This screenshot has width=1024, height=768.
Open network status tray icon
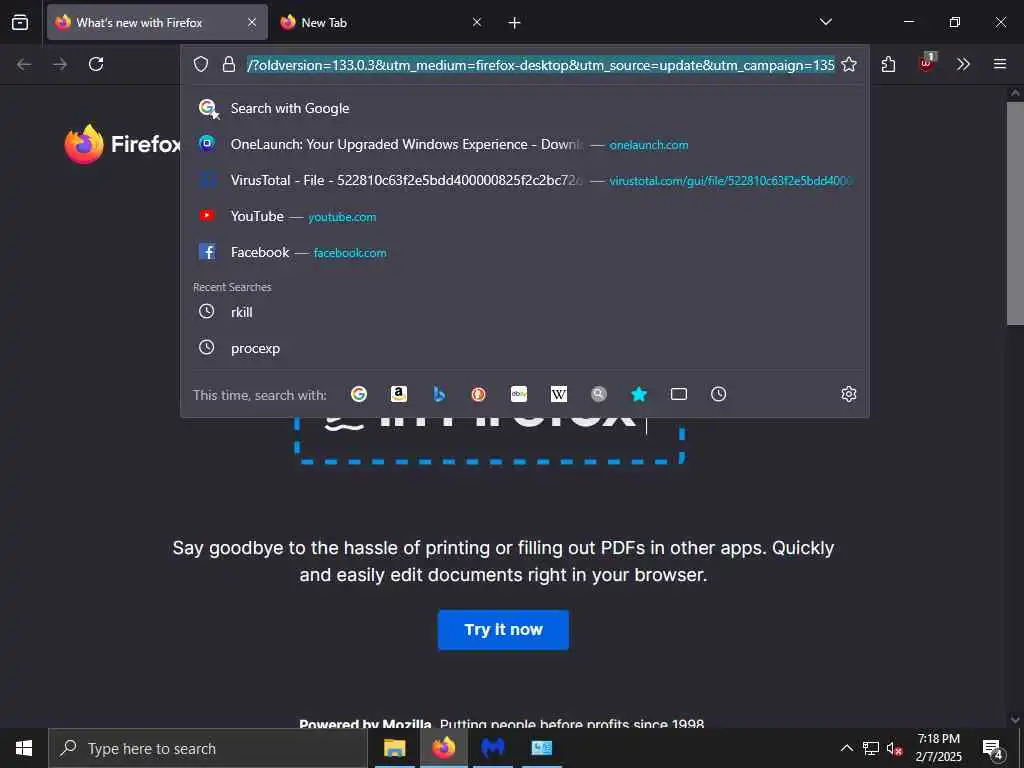pos(871,748)
